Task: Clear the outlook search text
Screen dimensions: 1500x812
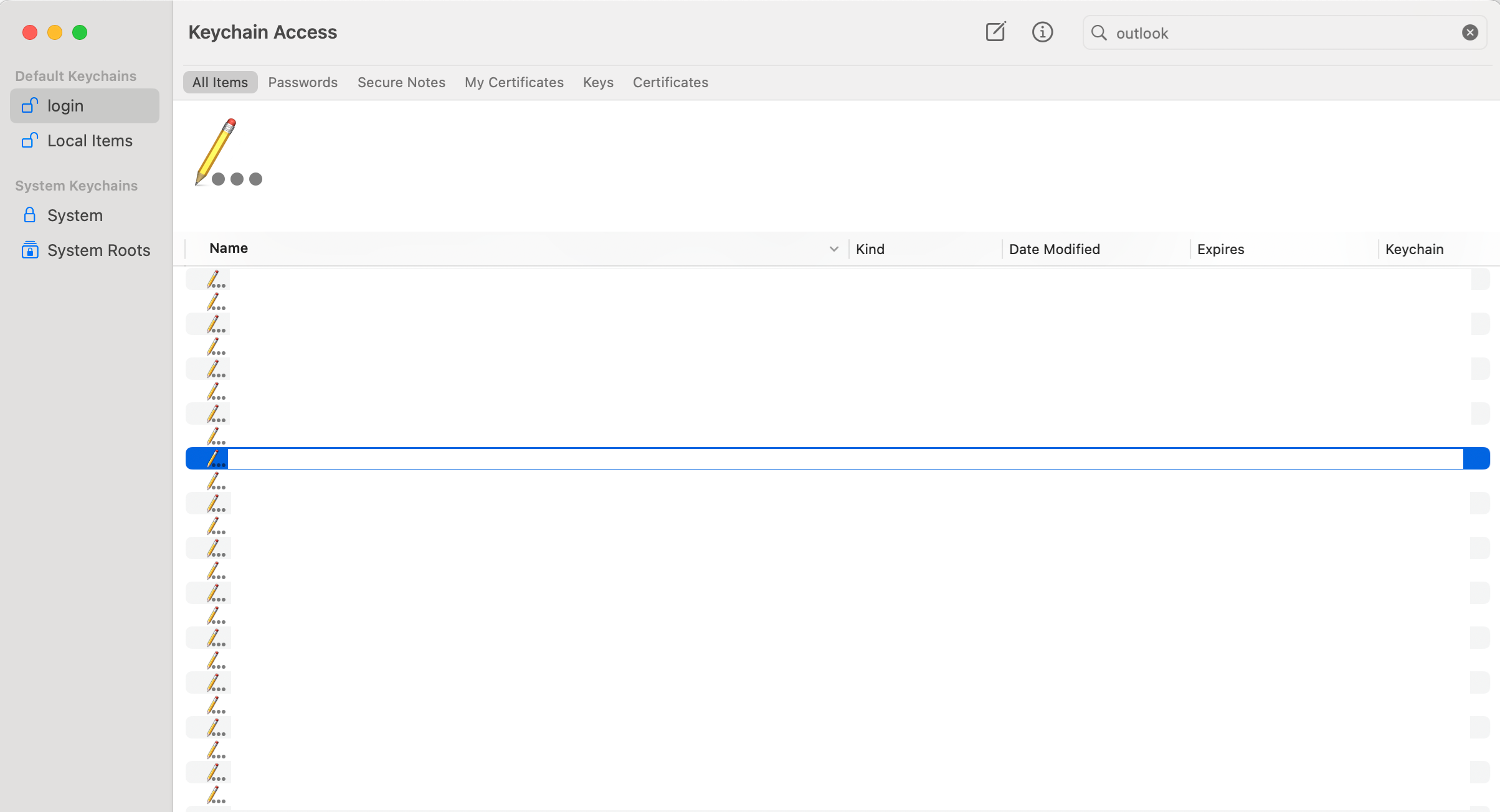Action: [1470, 32]
